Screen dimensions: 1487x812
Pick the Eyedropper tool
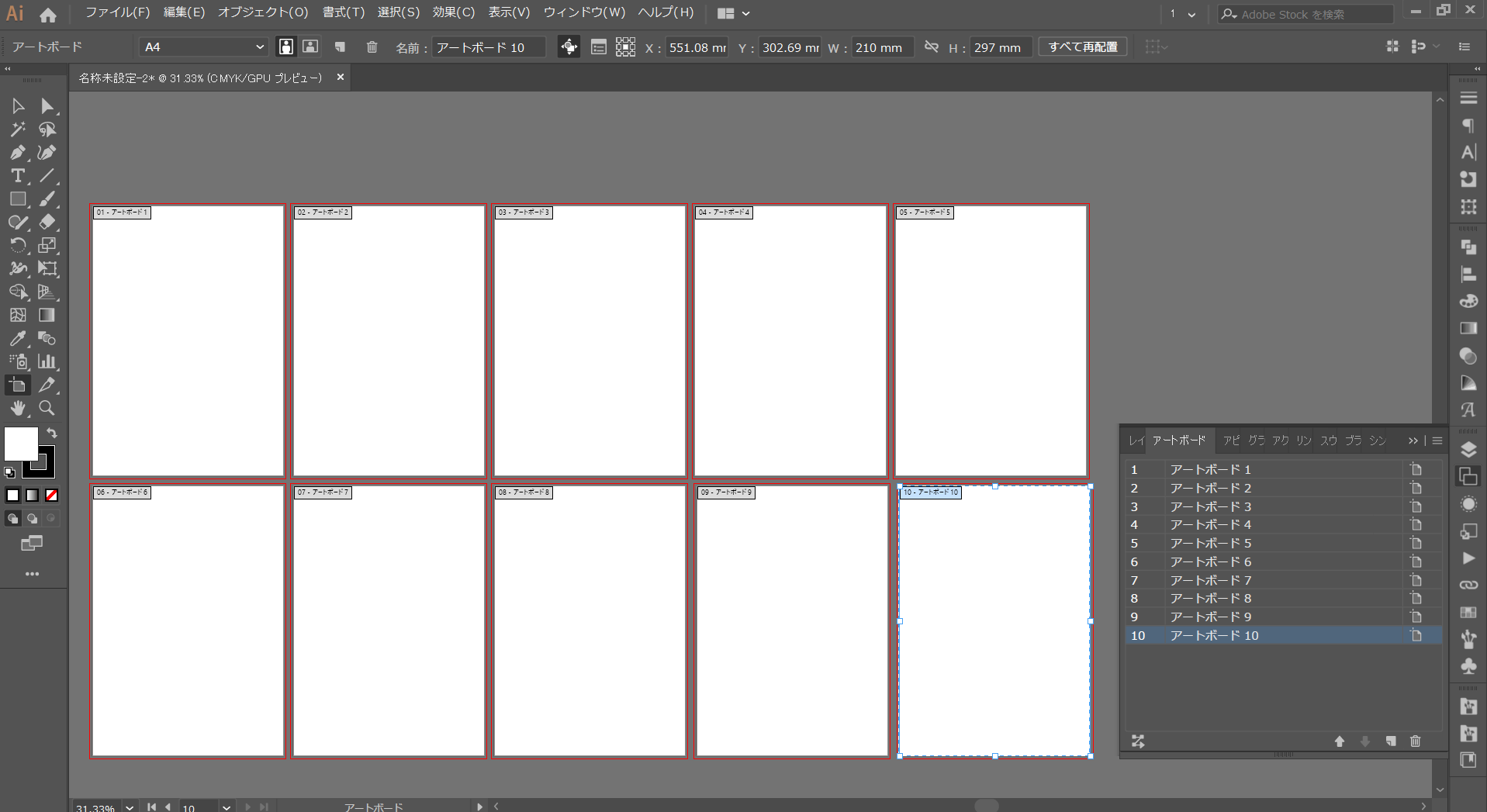click(x=18, y=338)
